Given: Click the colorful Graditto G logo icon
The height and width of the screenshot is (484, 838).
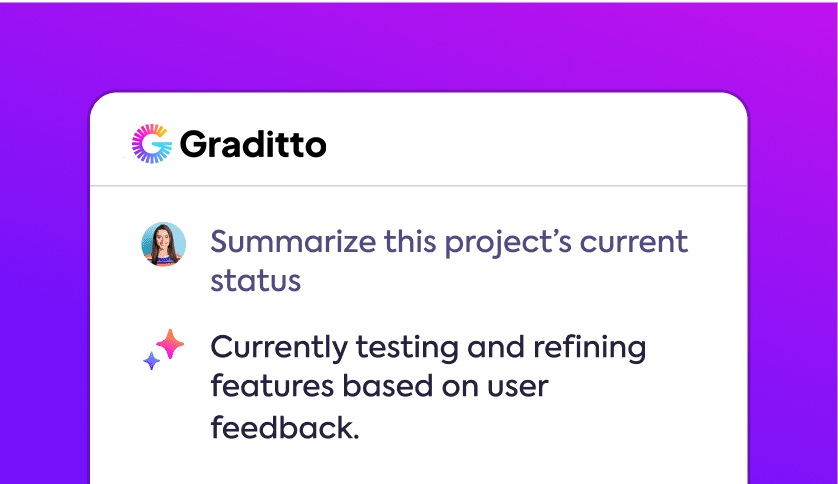Looking at the screenshot, I should pyautogui.click(x=152, y=144).
